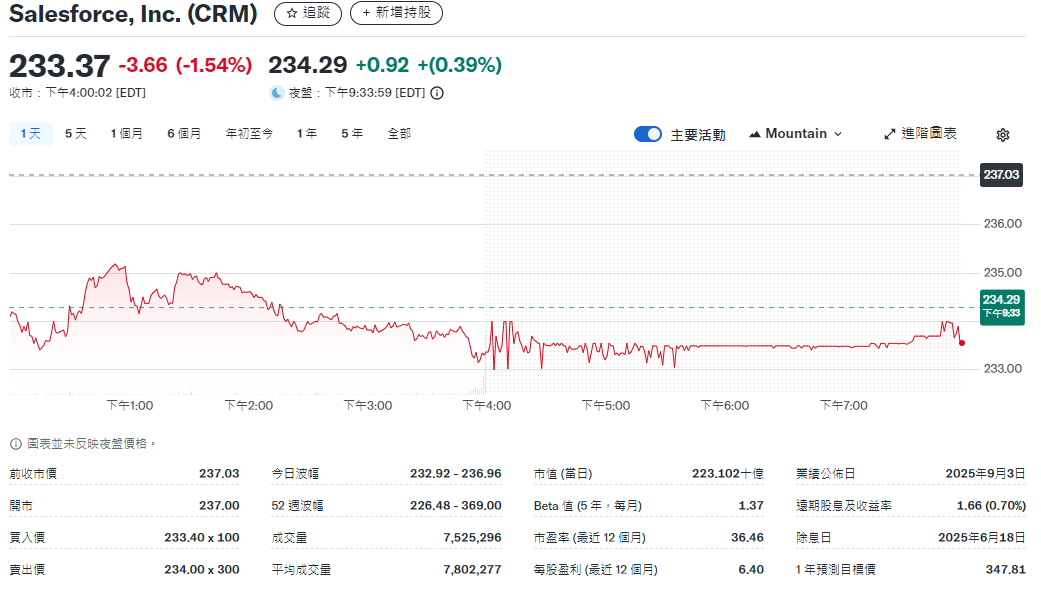Viewport: 1041px width, 589px height.
Task: Click the 下午7:00 axis label
Action: coord(843,406)
